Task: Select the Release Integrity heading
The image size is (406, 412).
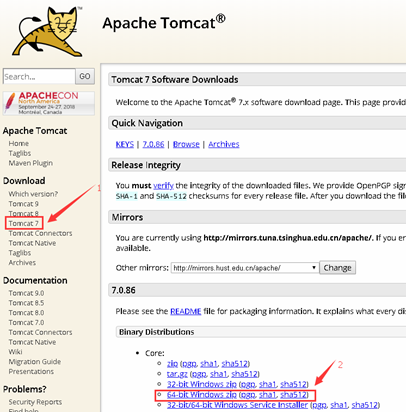Action: 146,165
